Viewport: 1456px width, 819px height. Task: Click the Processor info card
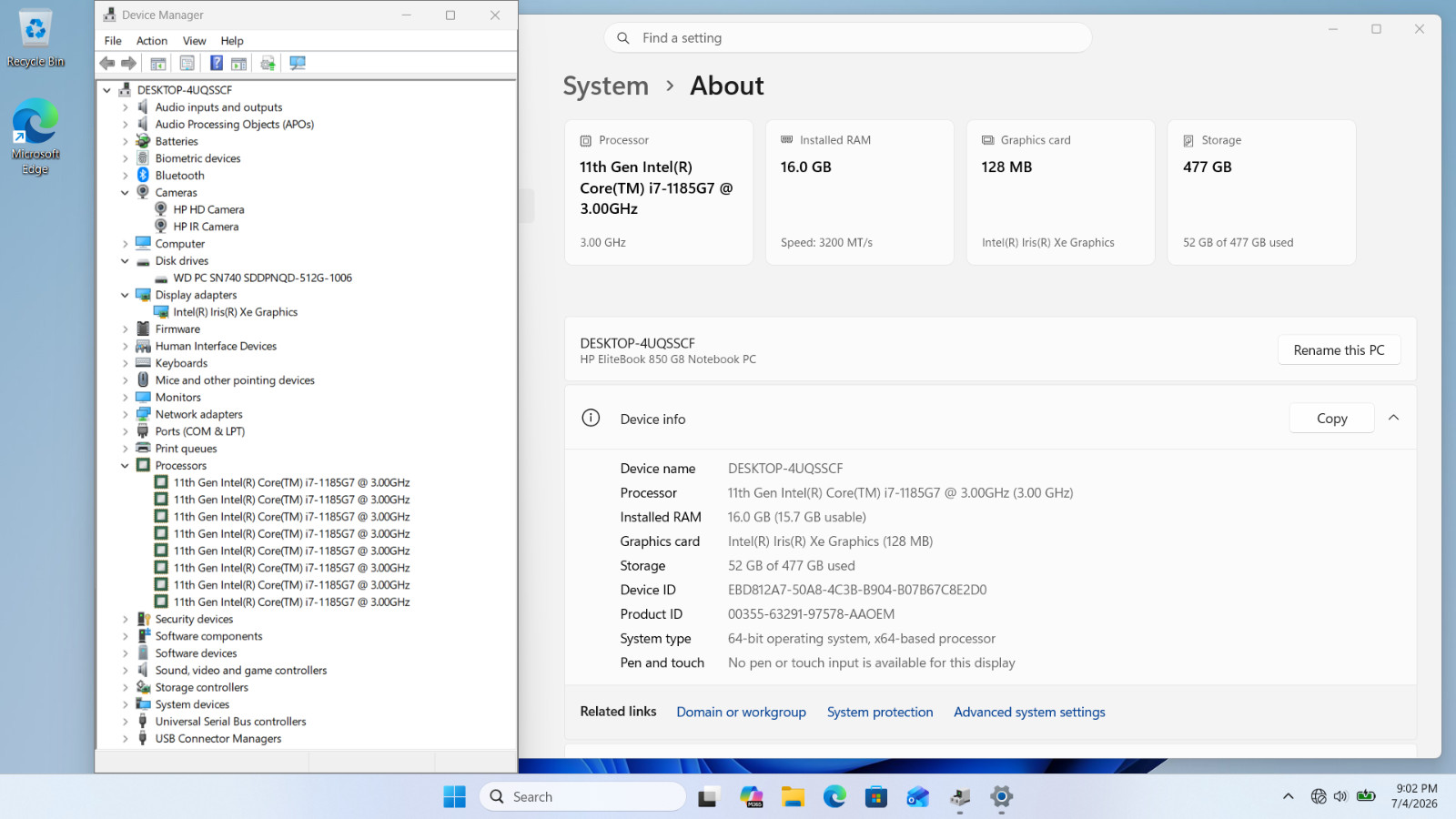[x=659, y=192]
